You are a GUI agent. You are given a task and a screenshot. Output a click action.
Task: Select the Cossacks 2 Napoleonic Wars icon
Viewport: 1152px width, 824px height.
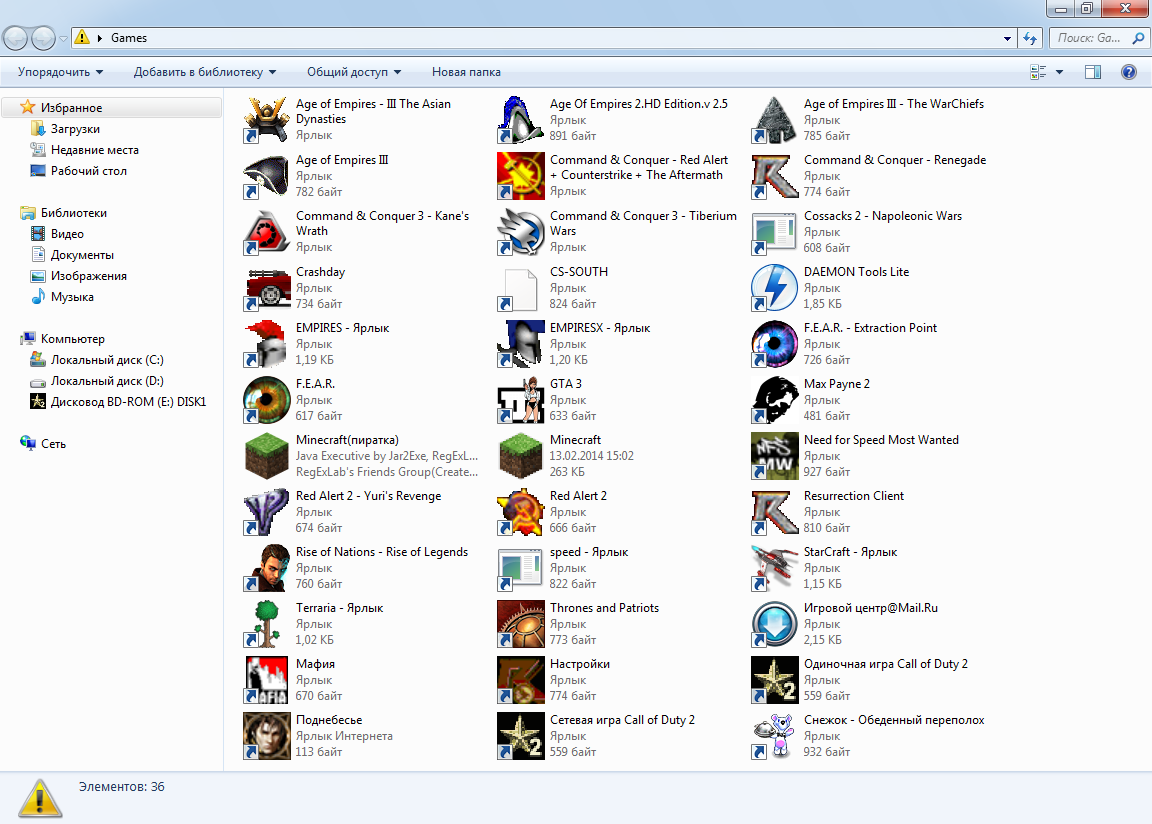coord(775,231)
